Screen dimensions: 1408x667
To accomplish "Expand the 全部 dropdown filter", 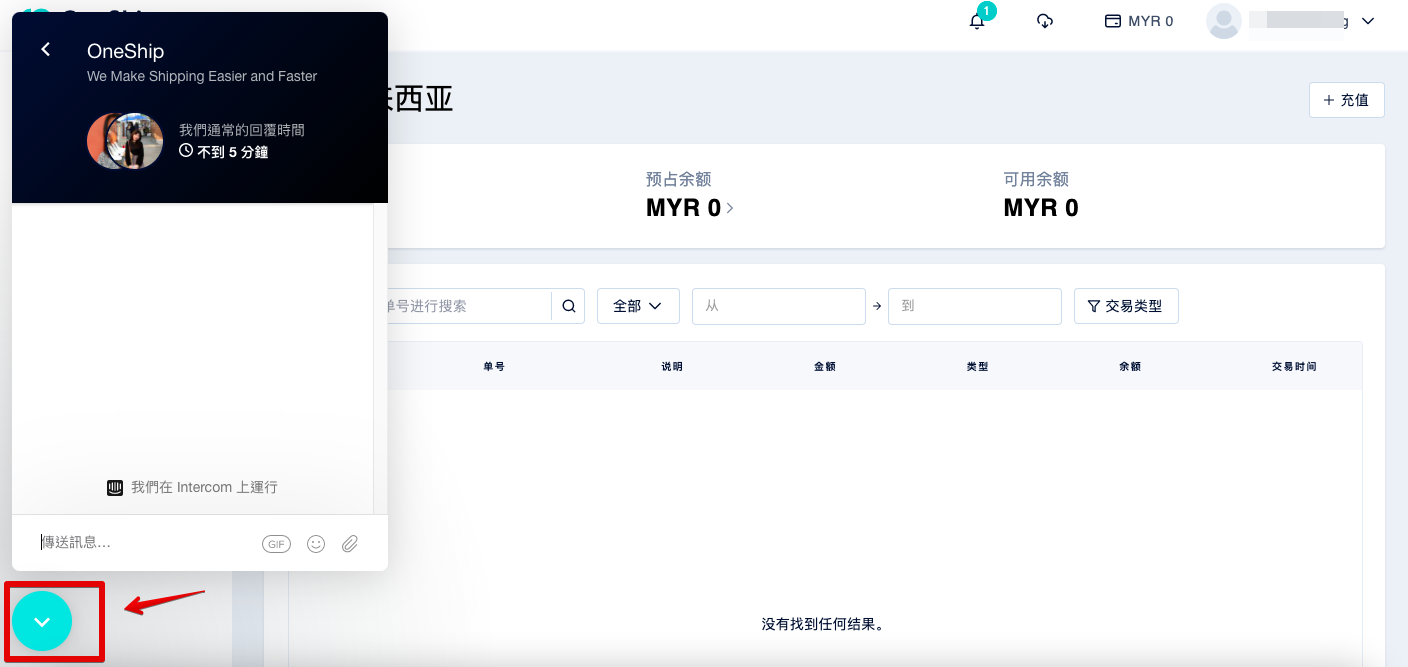I will point(638,306).
